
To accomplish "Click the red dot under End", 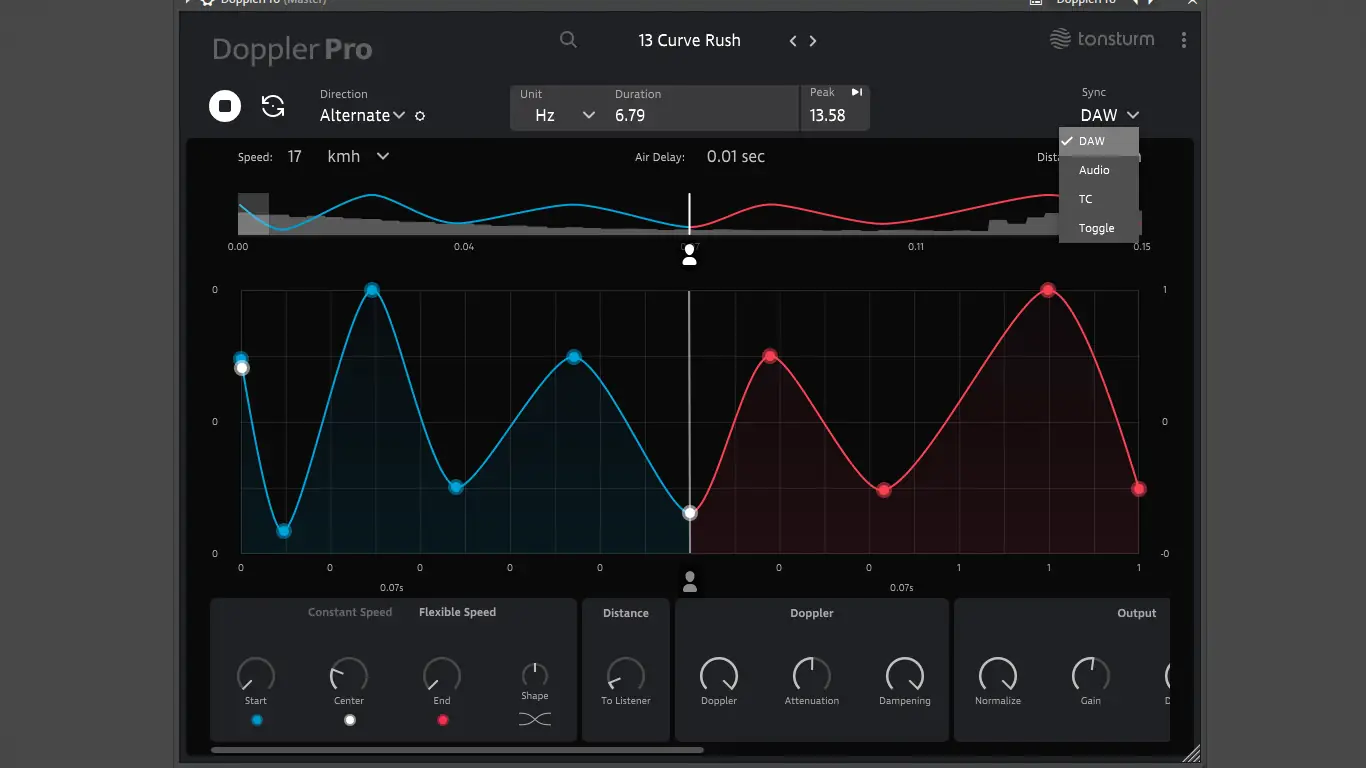I will [442, 720].
